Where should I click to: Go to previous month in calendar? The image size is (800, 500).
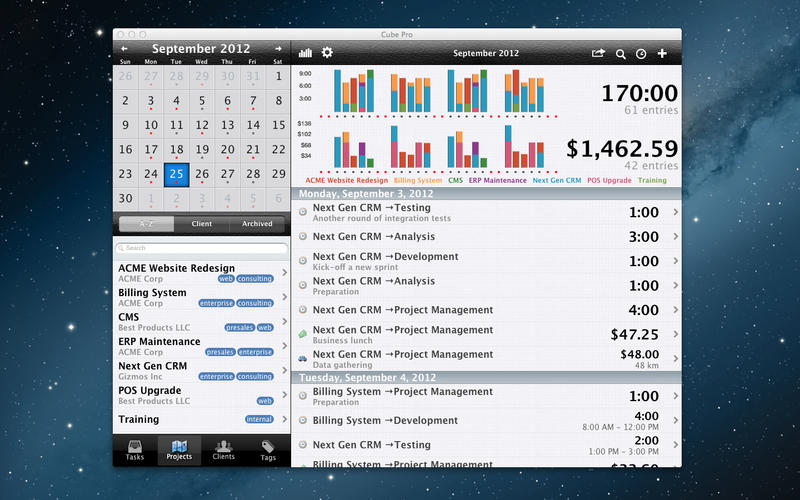[124, 48]
